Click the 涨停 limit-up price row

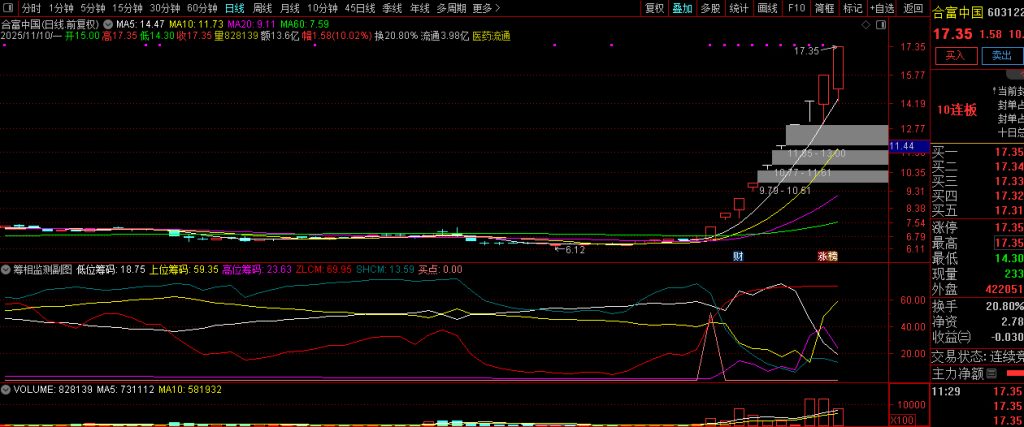(978, 228)
